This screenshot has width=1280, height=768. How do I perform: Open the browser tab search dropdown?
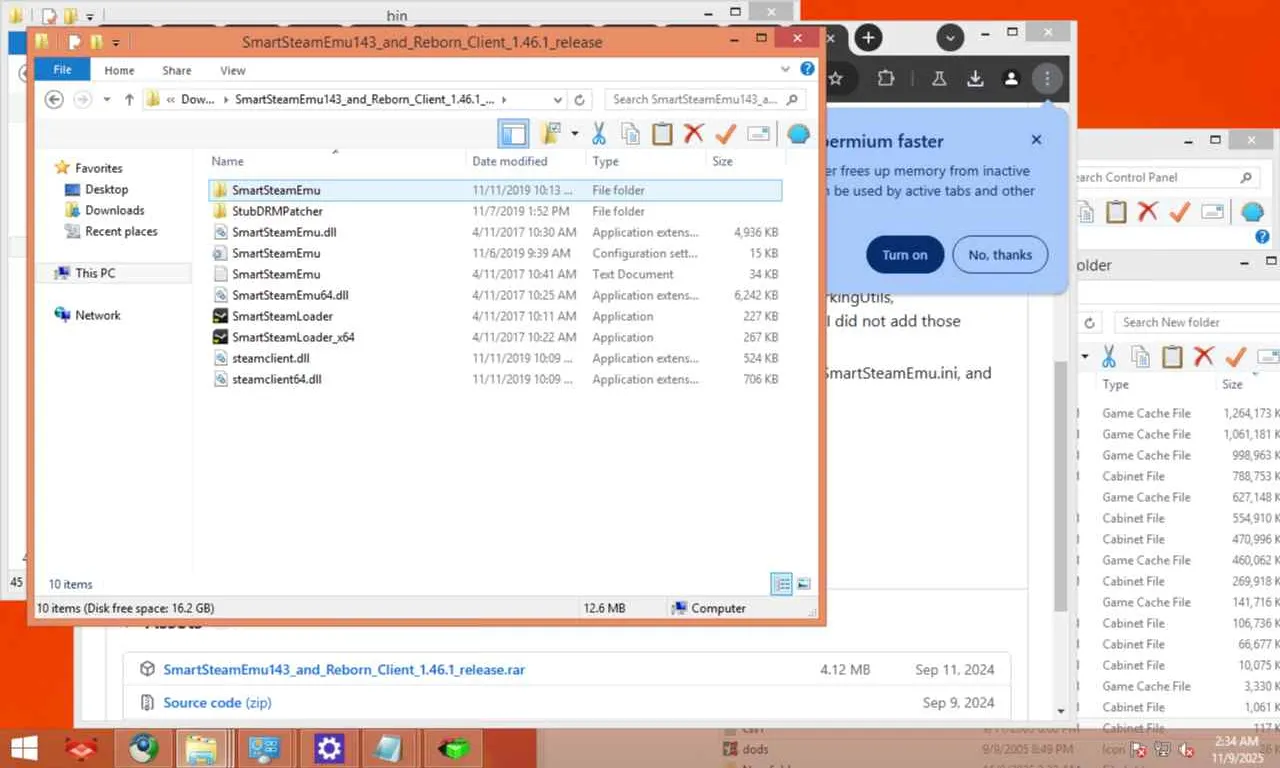point(950,38)
